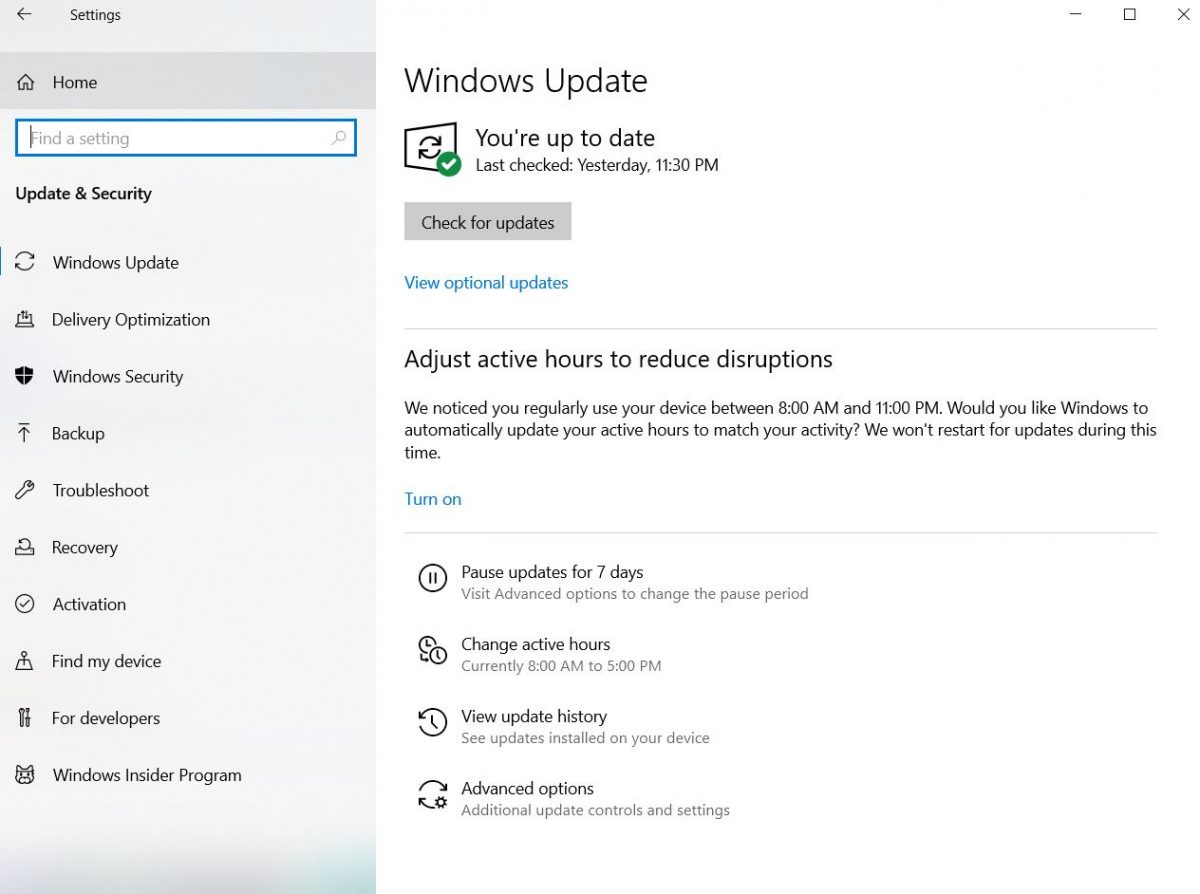Click the history icon beside View update history

(x=432, y=722)
